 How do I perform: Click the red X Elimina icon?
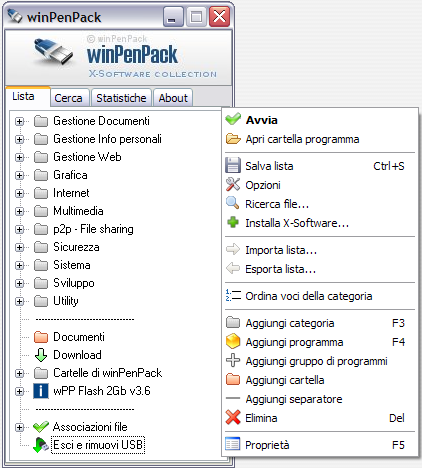pyautogui.click(x=233, y=417)
